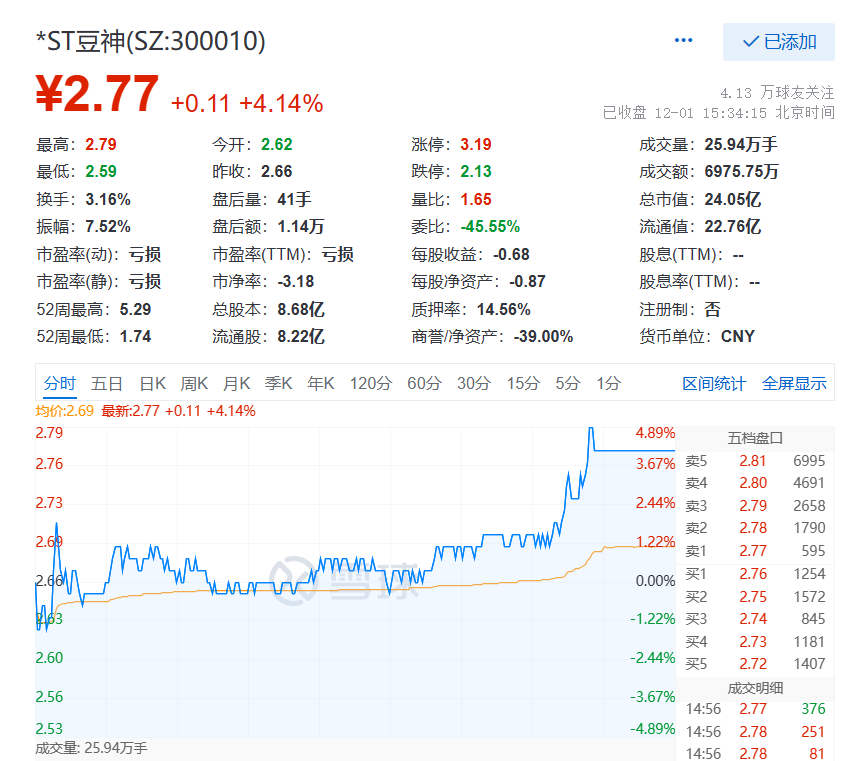
Task: Switch to 120分 interval chart
Action: pos(370,383)
